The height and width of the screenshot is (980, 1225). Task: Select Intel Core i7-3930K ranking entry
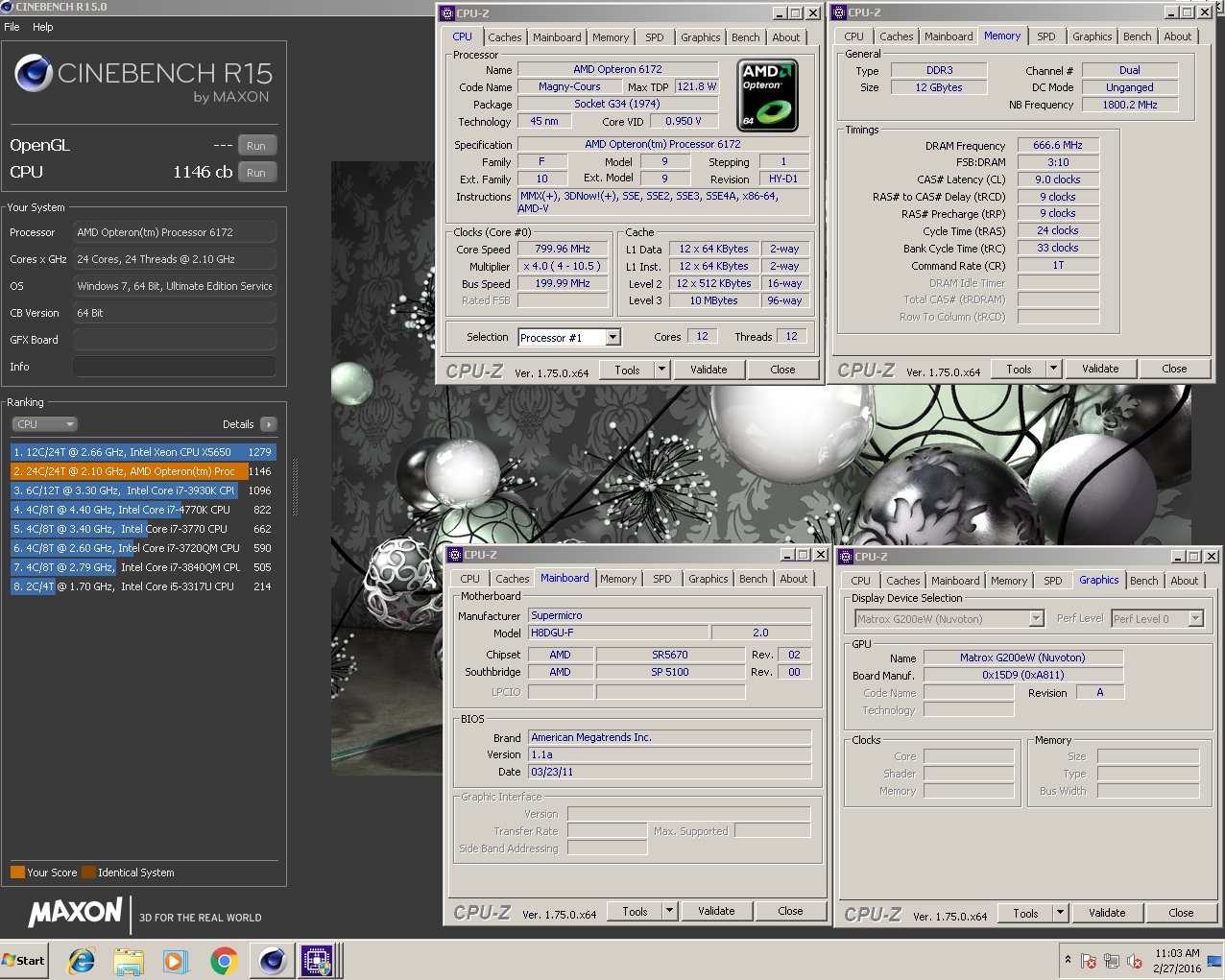point(143,490)
